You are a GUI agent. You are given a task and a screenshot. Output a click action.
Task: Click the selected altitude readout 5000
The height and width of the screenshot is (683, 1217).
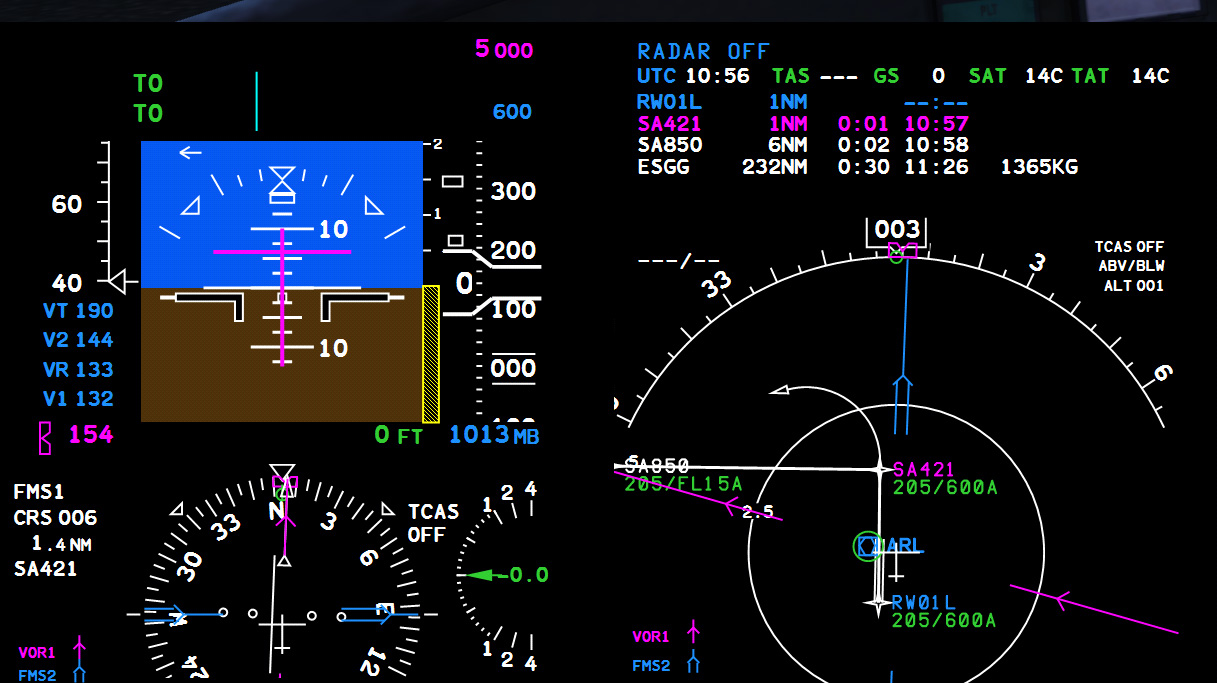pyautogui.click(x=503, y=50)
